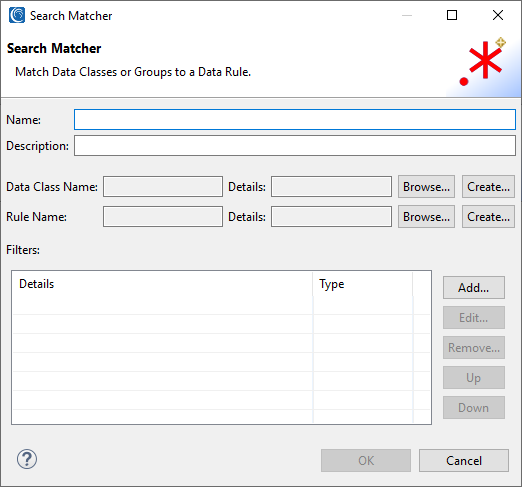Viewport: 522px width, 487px height.
Task: Create a new Rule
Action: [488, 217]
